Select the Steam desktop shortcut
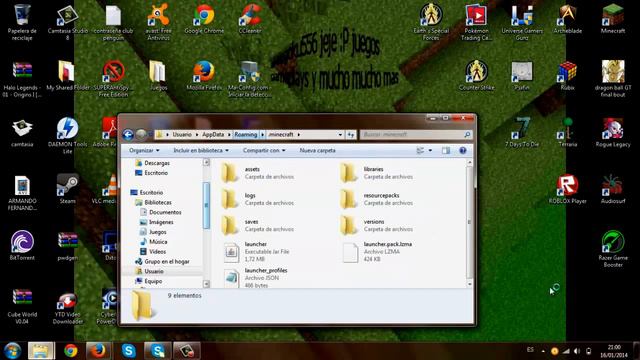The width and height of the screenshot is (640, 360). pos(67,189)
